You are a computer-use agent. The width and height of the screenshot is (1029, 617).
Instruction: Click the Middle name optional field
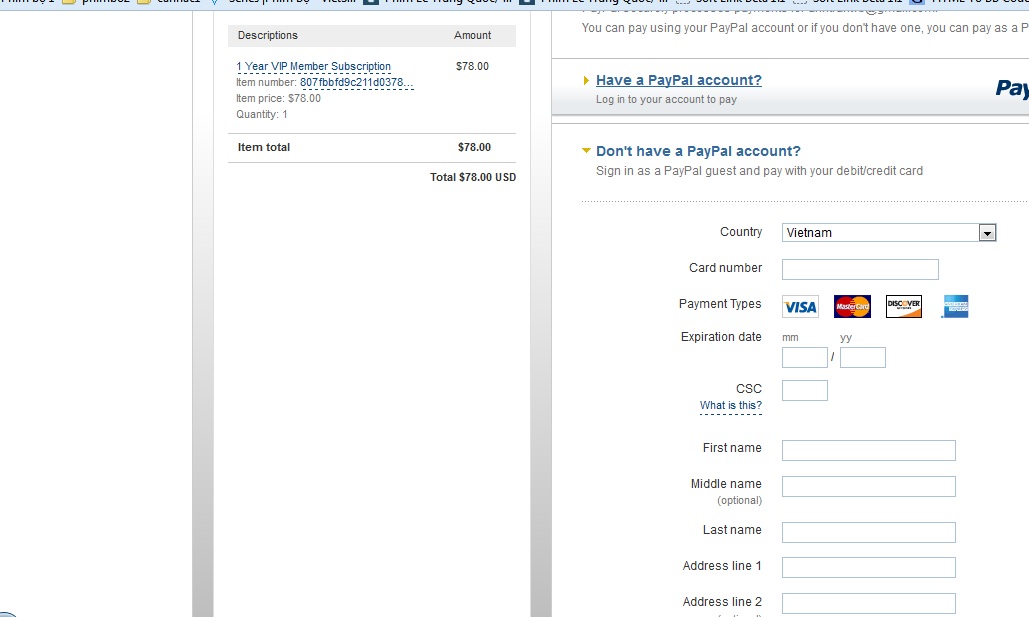[868, 486]
